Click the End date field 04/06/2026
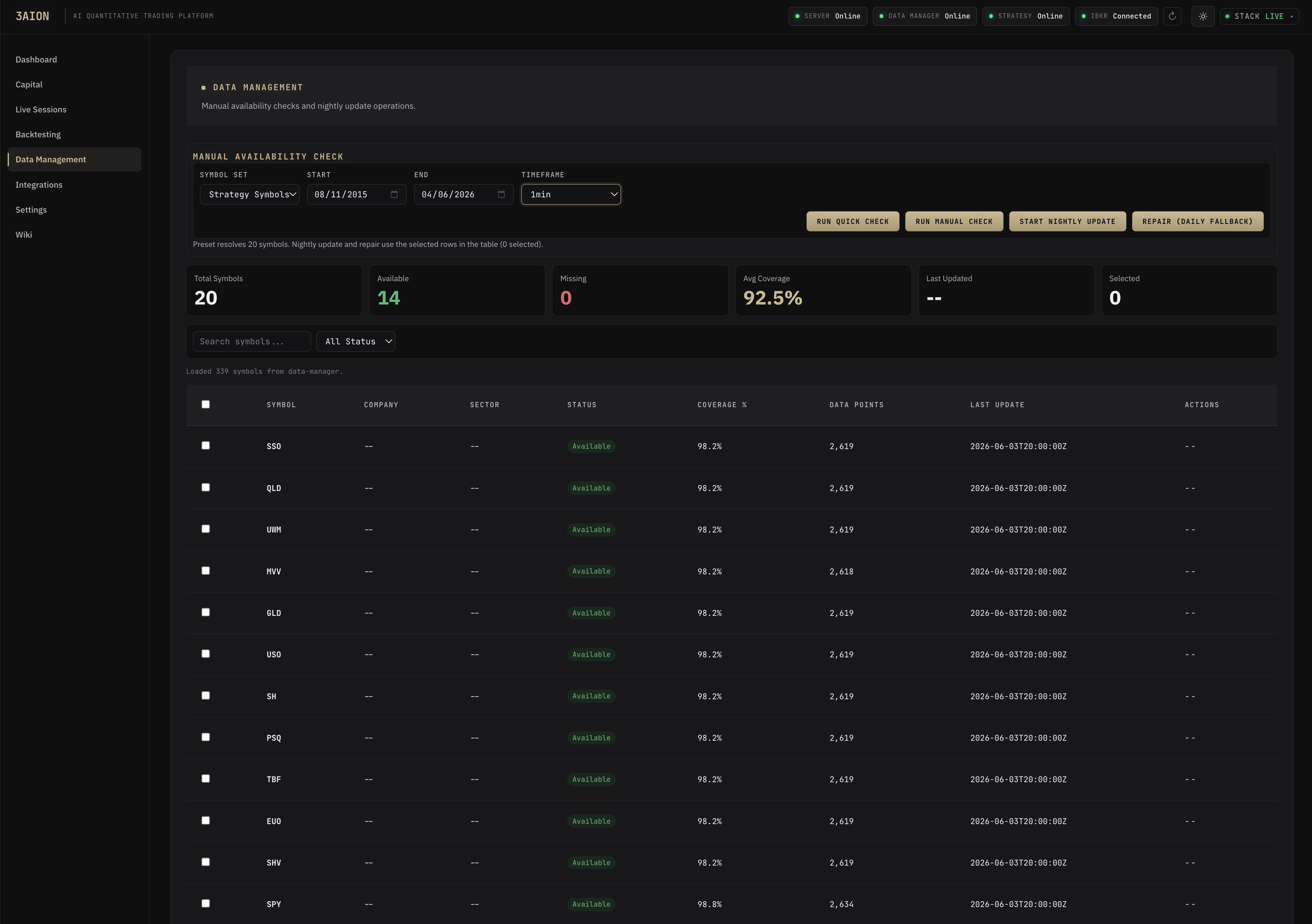Image resolution: width=1312 pixels, height=924 pixels. (x=464, y=194)
